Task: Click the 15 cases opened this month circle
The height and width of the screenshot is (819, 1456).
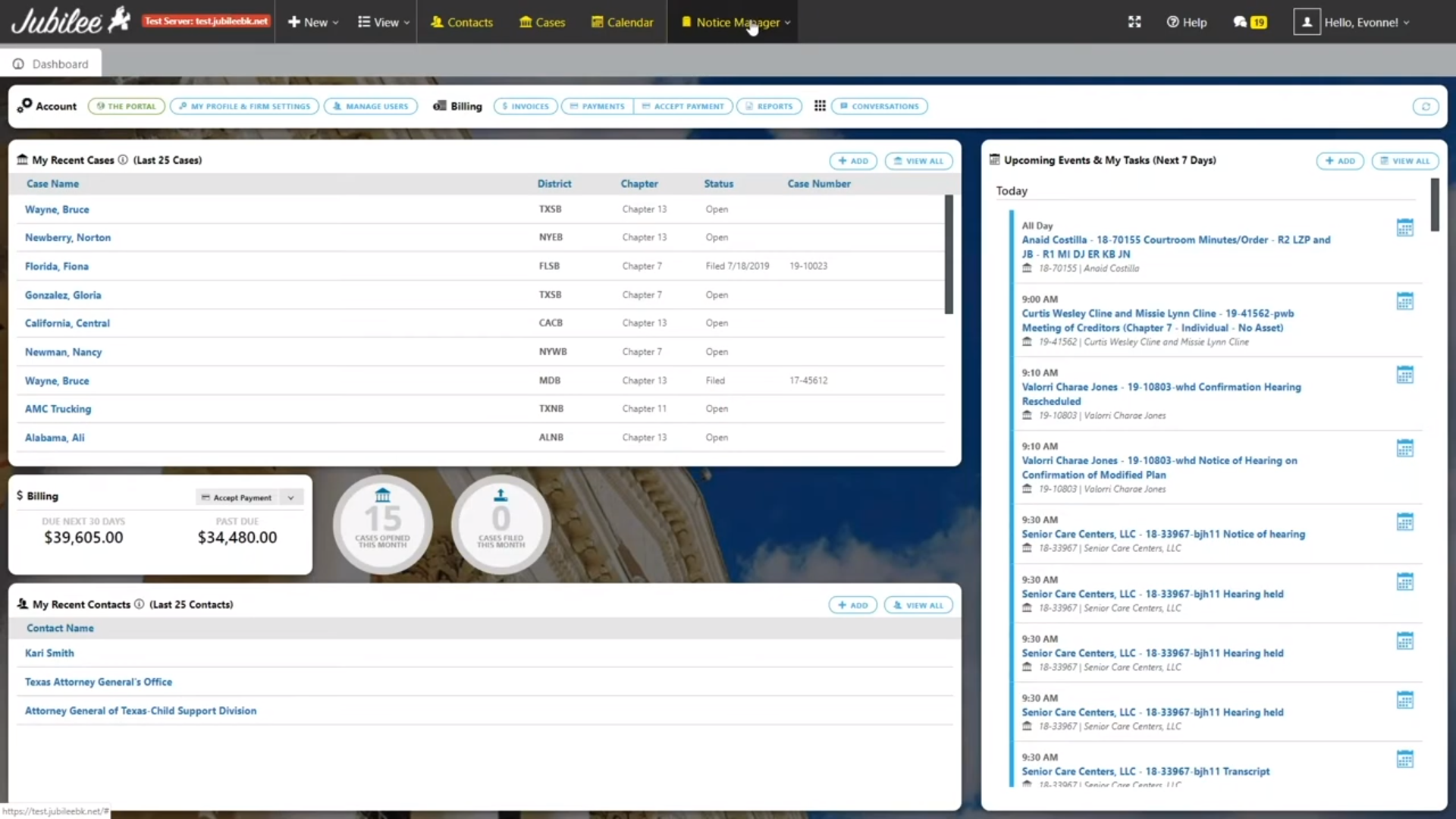Action: pyautogui.click(x=383, y=524)
